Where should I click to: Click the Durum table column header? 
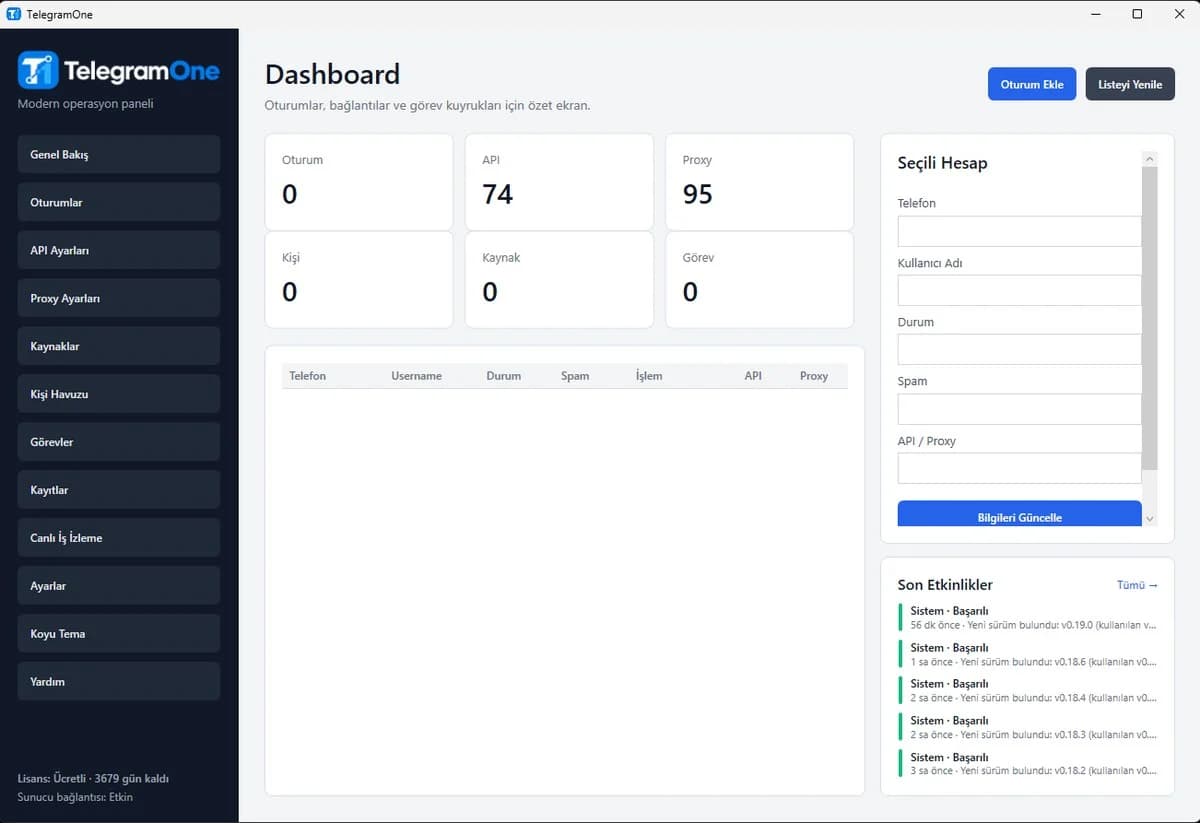coord(503,376)
